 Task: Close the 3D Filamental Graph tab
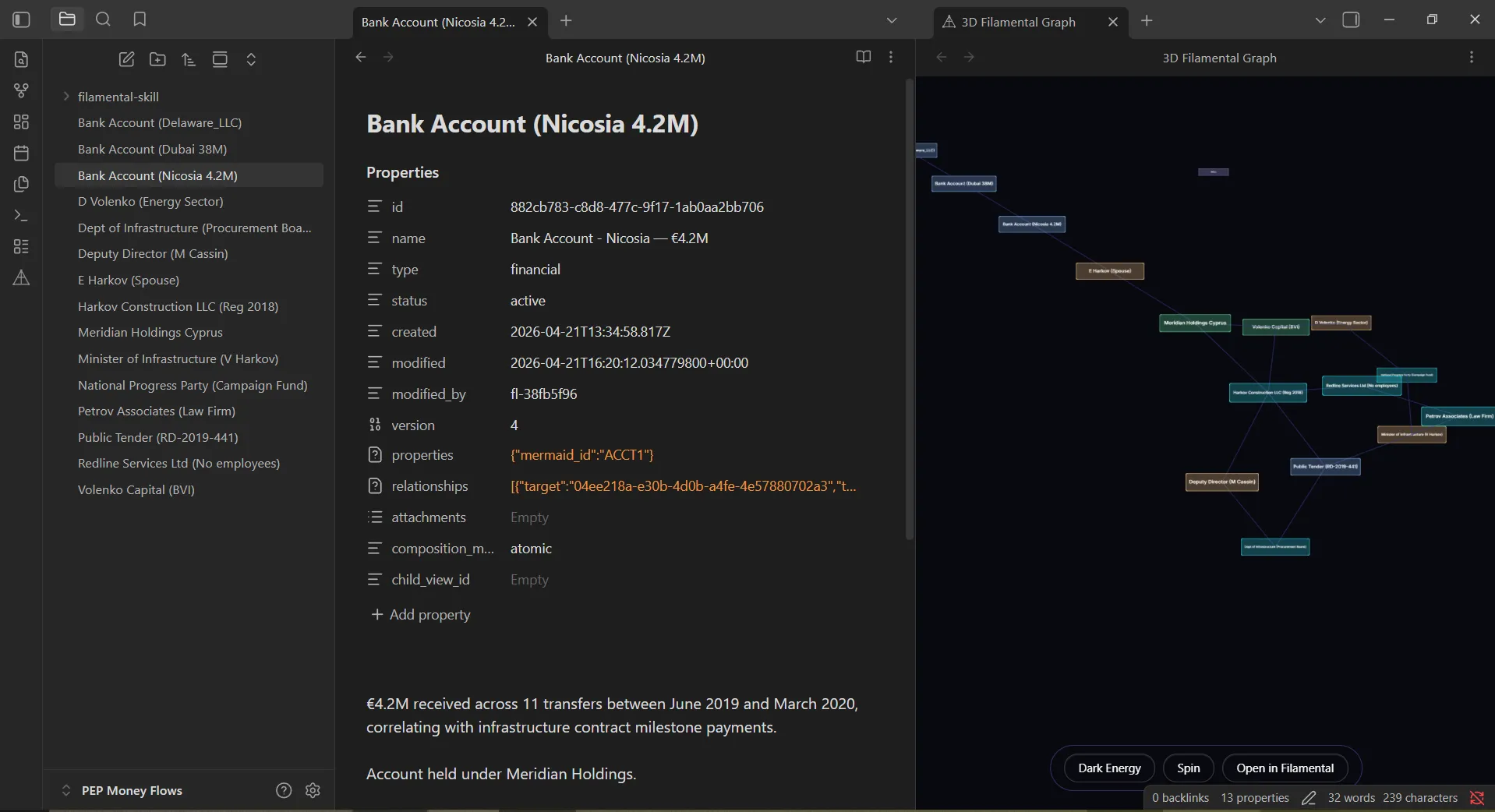click(1113, 22)
